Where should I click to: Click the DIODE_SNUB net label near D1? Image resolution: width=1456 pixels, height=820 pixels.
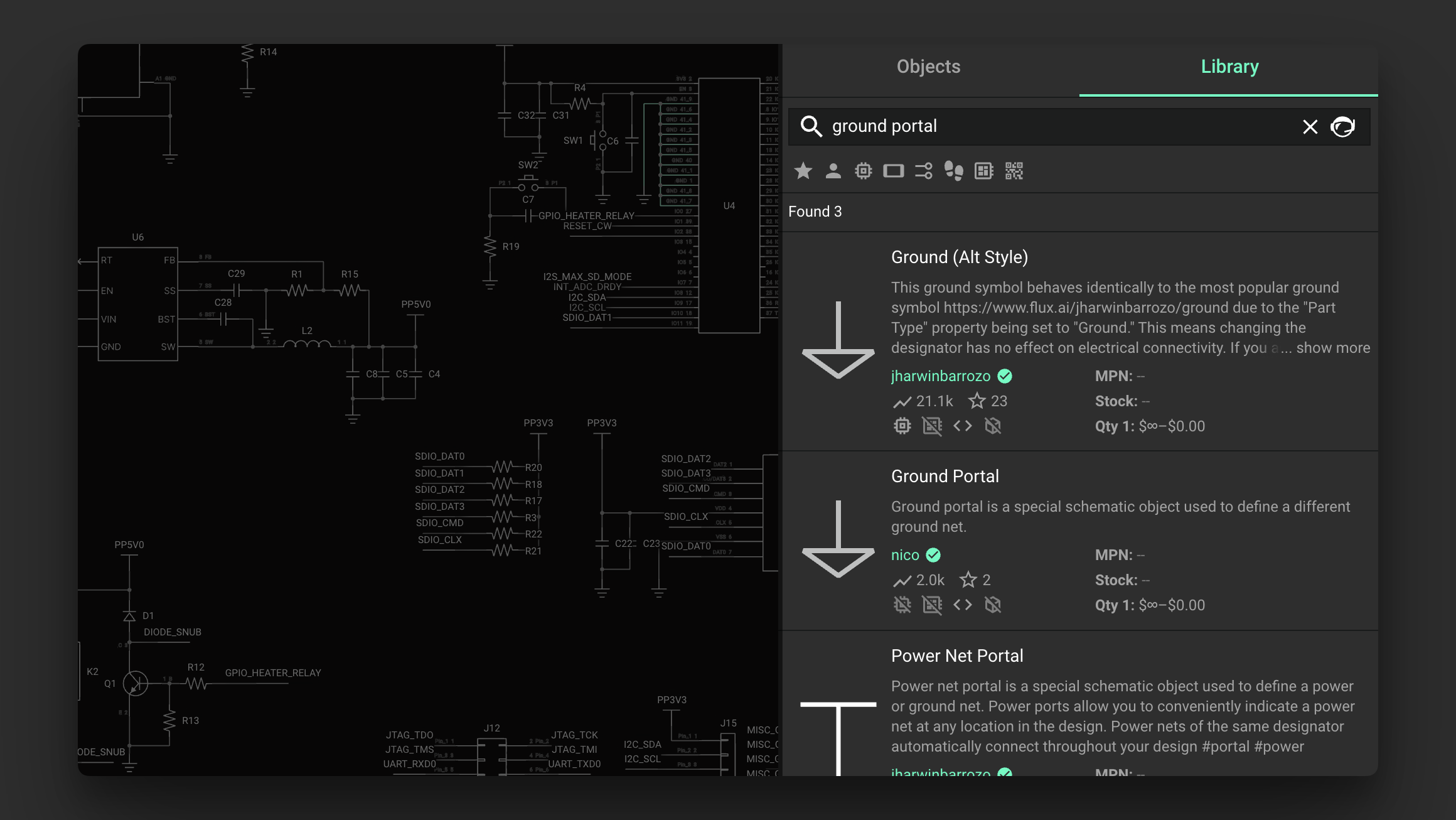point(172,632)
